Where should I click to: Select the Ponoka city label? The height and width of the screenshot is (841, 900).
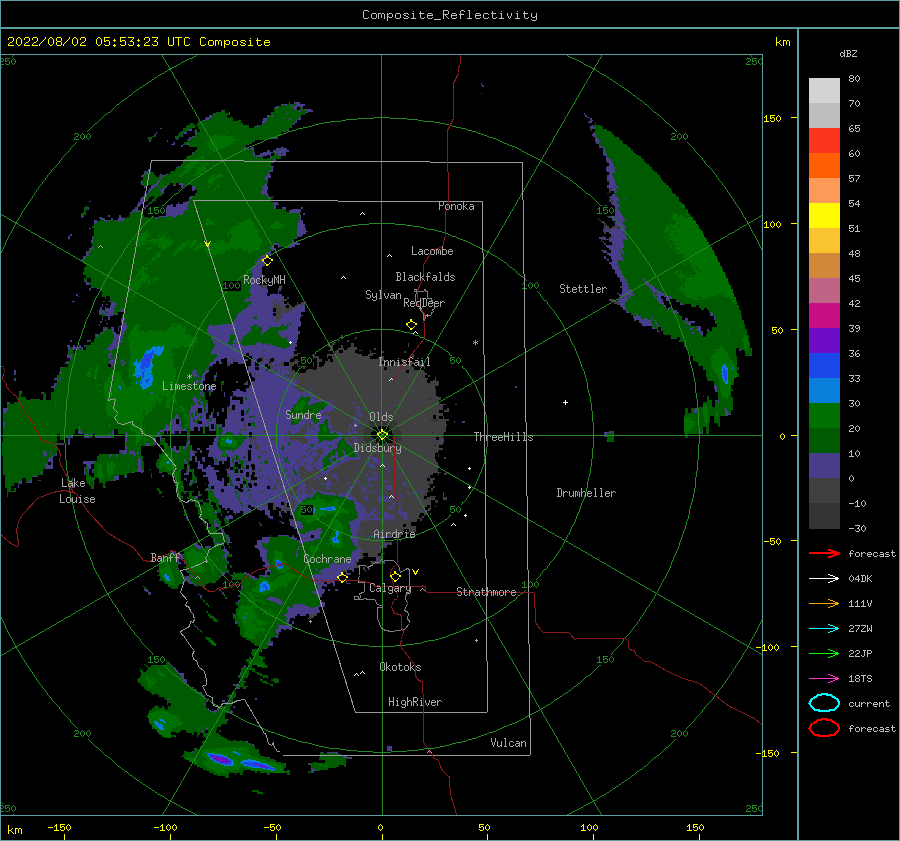pos(456,206)
